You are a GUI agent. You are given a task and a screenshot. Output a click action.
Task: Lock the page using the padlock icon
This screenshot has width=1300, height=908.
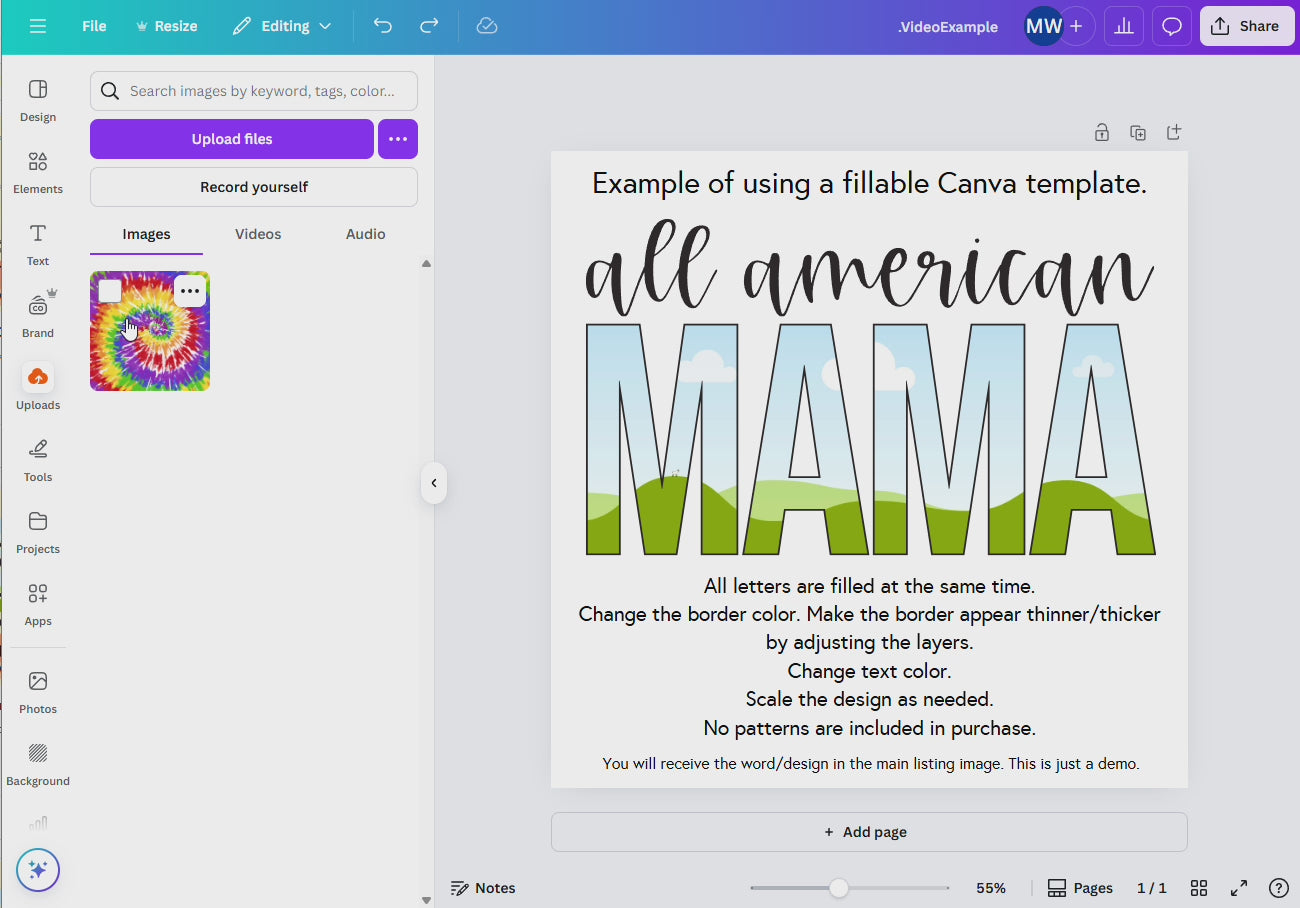tap(1101, 132)
